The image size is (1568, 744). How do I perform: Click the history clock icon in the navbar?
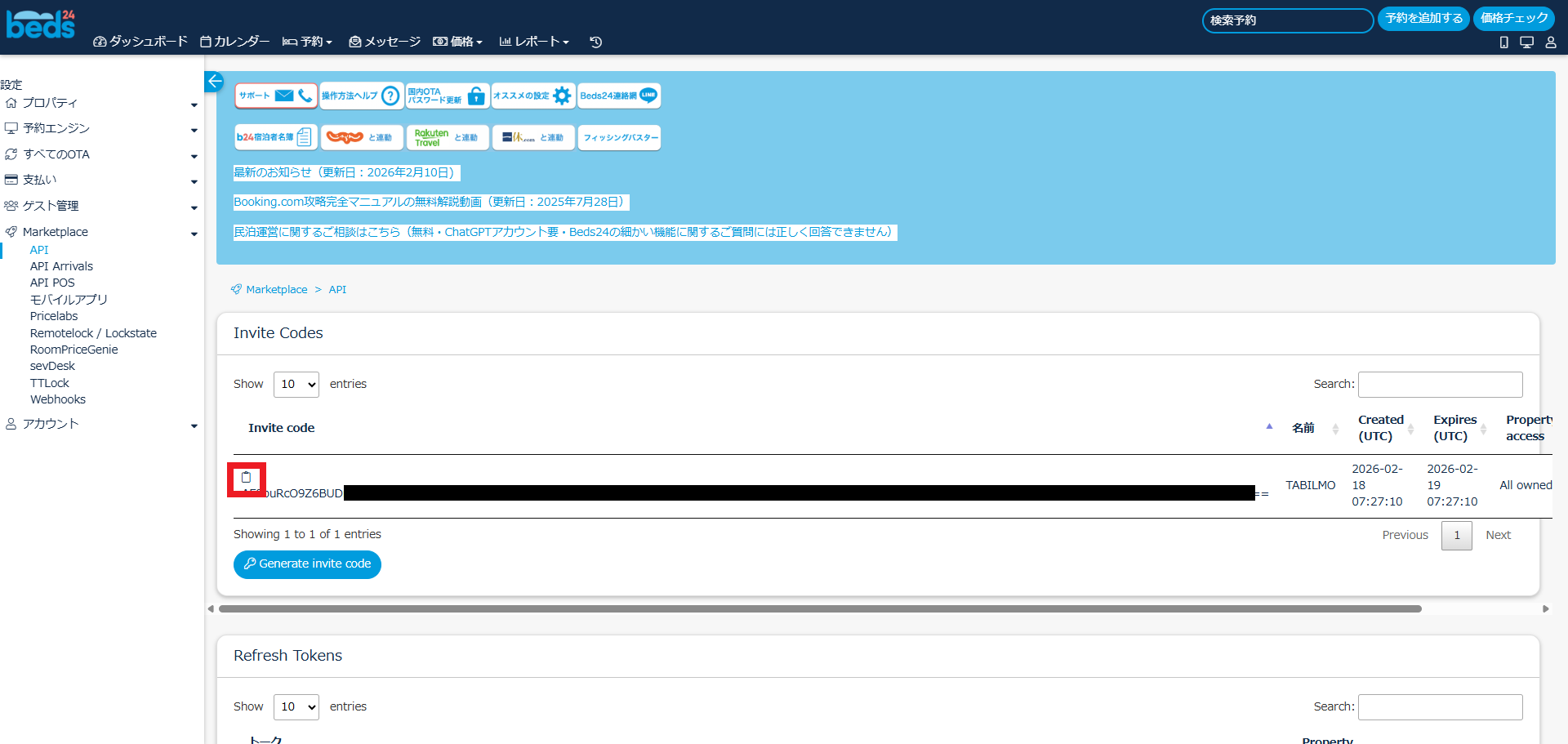click(x=595, y=42)
